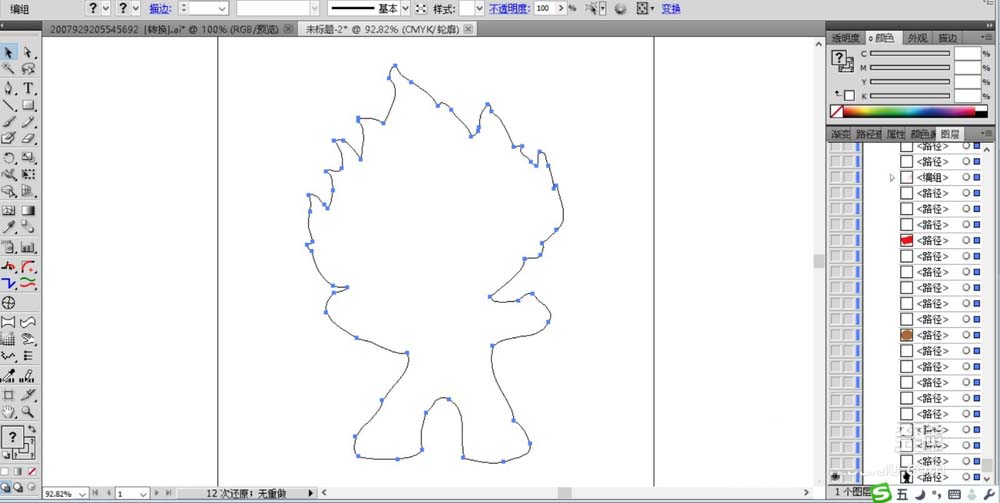This screenshot has width=1000, height=503.
Task: Select the Eraser tool
Action: click(28, 138)
